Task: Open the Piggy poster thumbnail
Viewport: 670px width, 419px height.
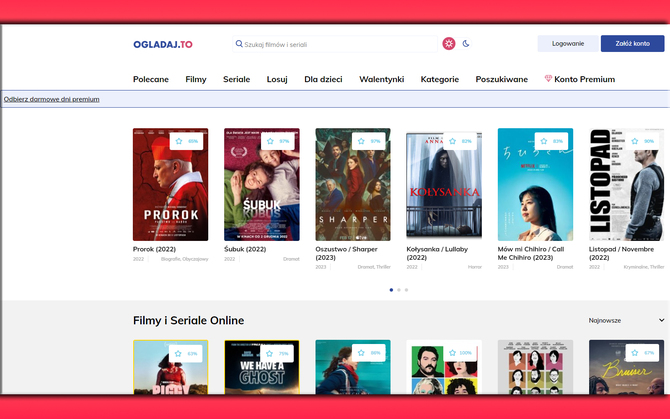Action: pyautogui.click(x=170, y=367)
